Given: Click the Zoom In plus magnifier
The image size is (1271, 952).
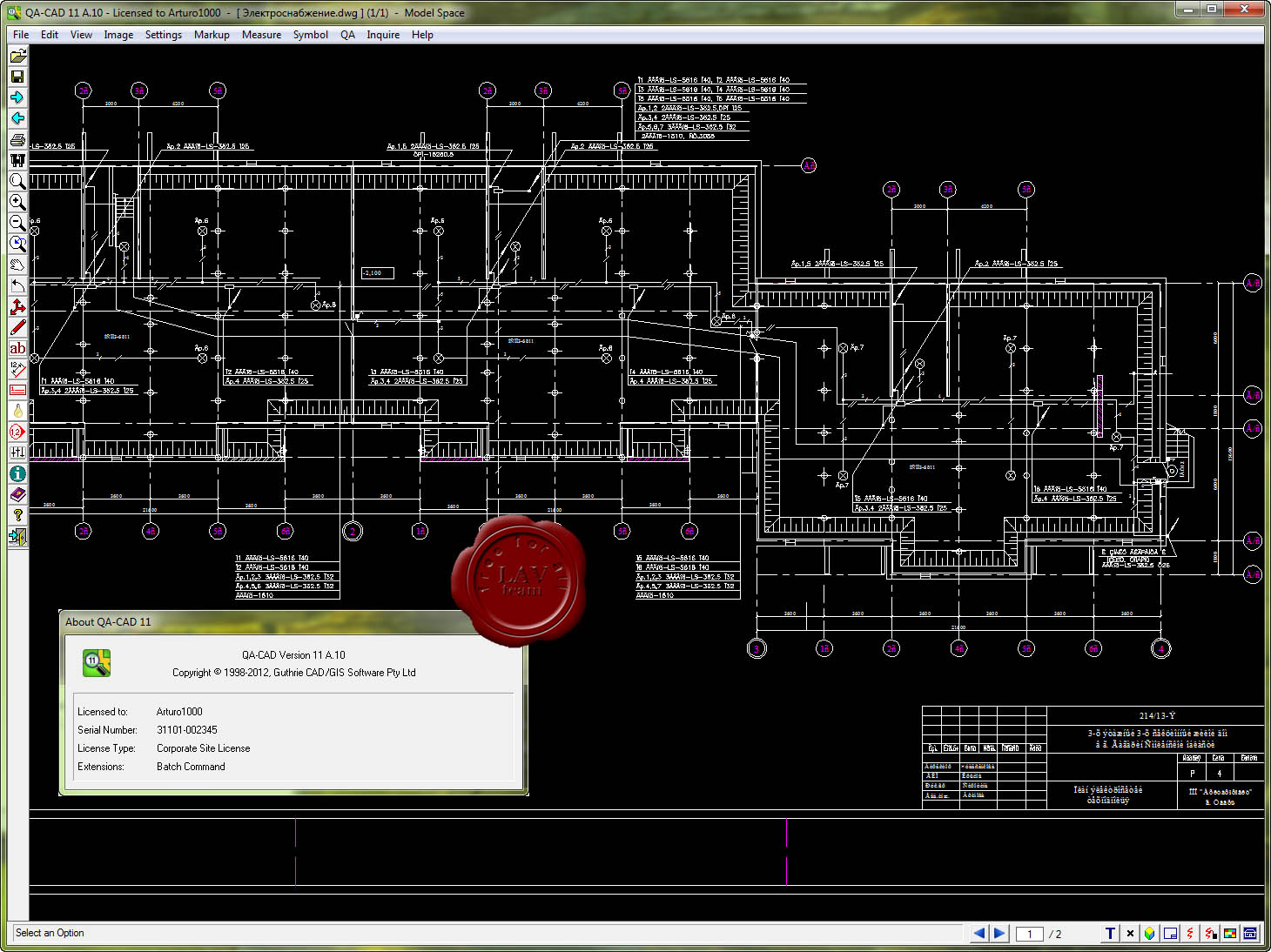Looking at the screenshot, I should pyautogui.click(x=17, y=202).
